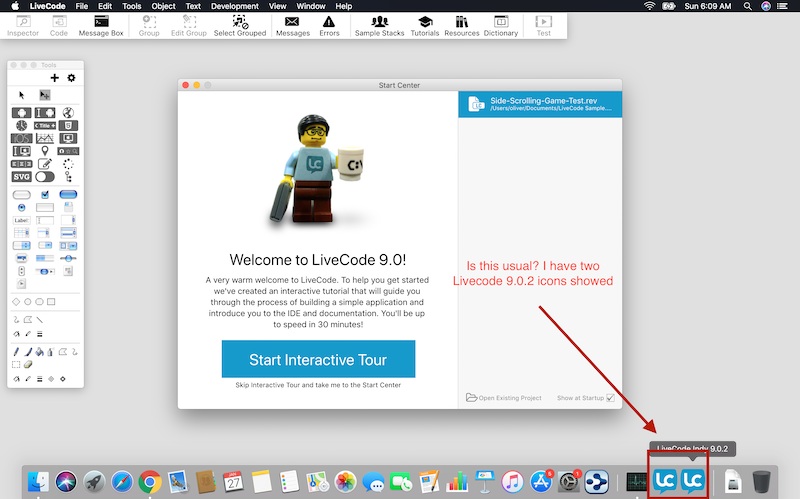
Task: Click the plus icon in Tools palette
Action: (55, 78)
